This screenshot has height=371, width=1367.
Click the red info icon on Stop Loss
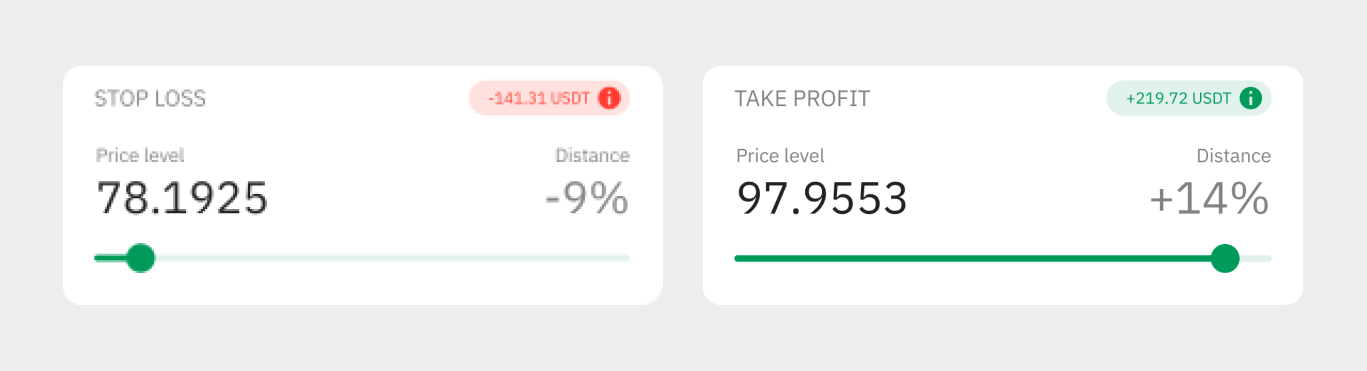(x=609, y=98)
